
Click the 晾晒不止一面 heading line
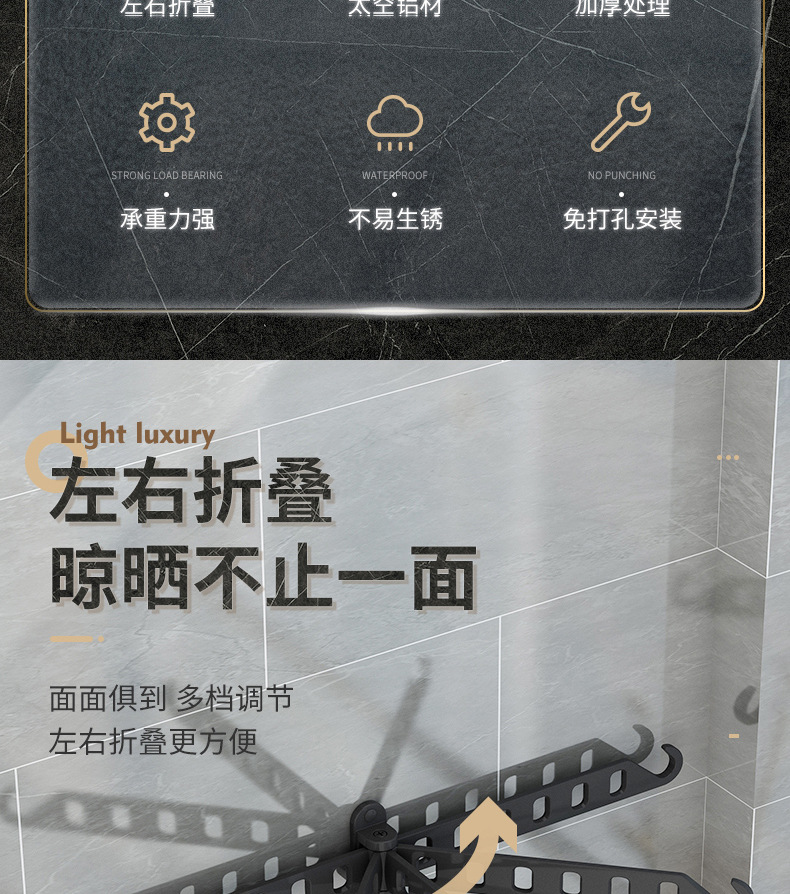pyautogui.click(x=264, y=577)
